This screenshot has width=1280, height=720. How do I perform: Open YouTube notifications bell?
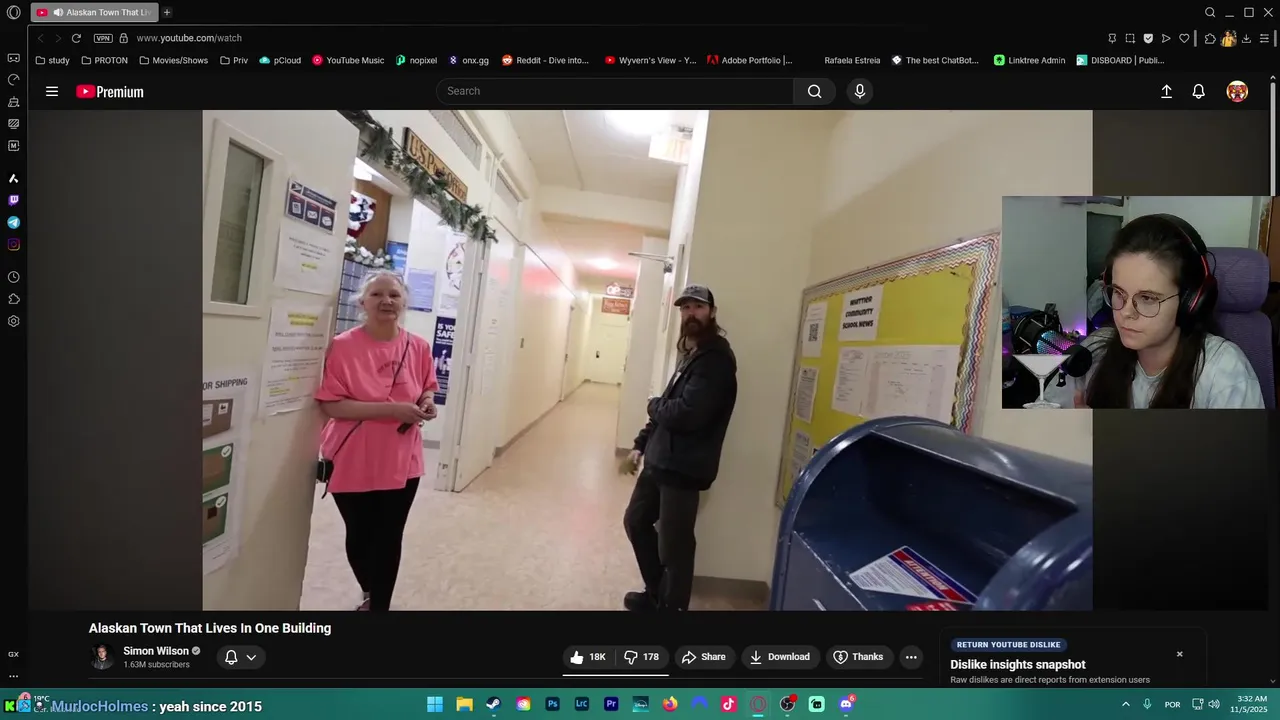(x=1198, y=91)
